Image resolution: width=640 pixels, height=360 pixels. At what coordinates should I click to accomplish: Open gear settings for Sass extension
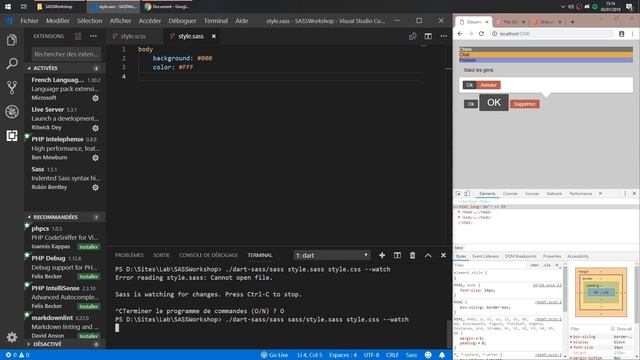tap(96, 187)
